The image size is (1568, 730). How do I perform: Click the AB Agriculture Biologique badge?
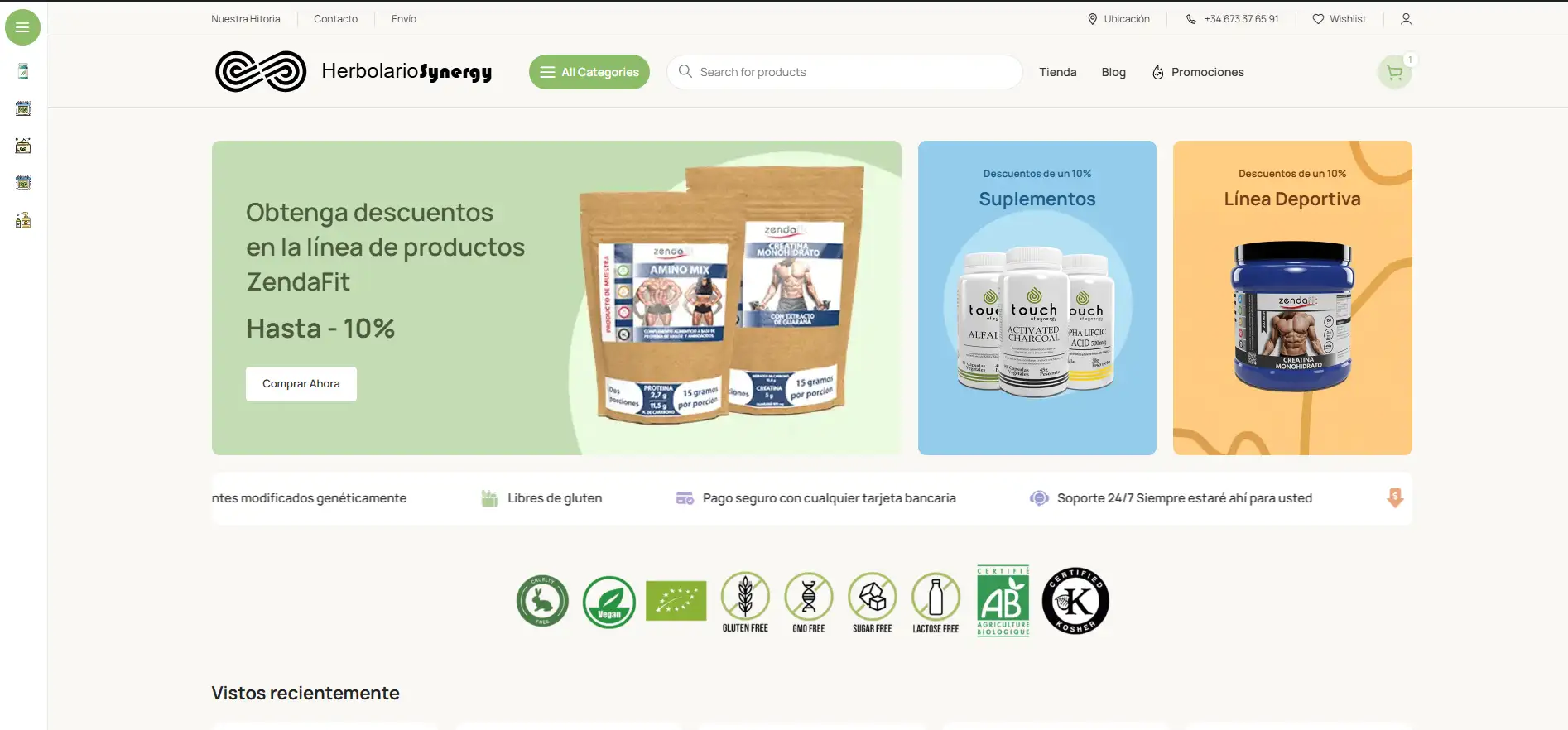[x=1003, y=601]
